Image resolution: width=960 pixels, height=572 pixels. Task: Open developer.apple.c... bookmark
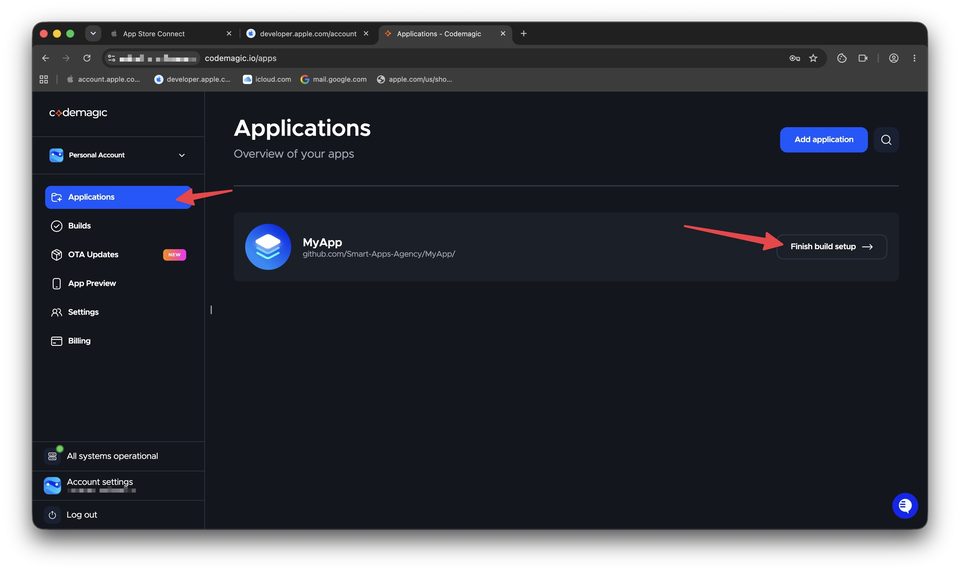tap(192, 80)
